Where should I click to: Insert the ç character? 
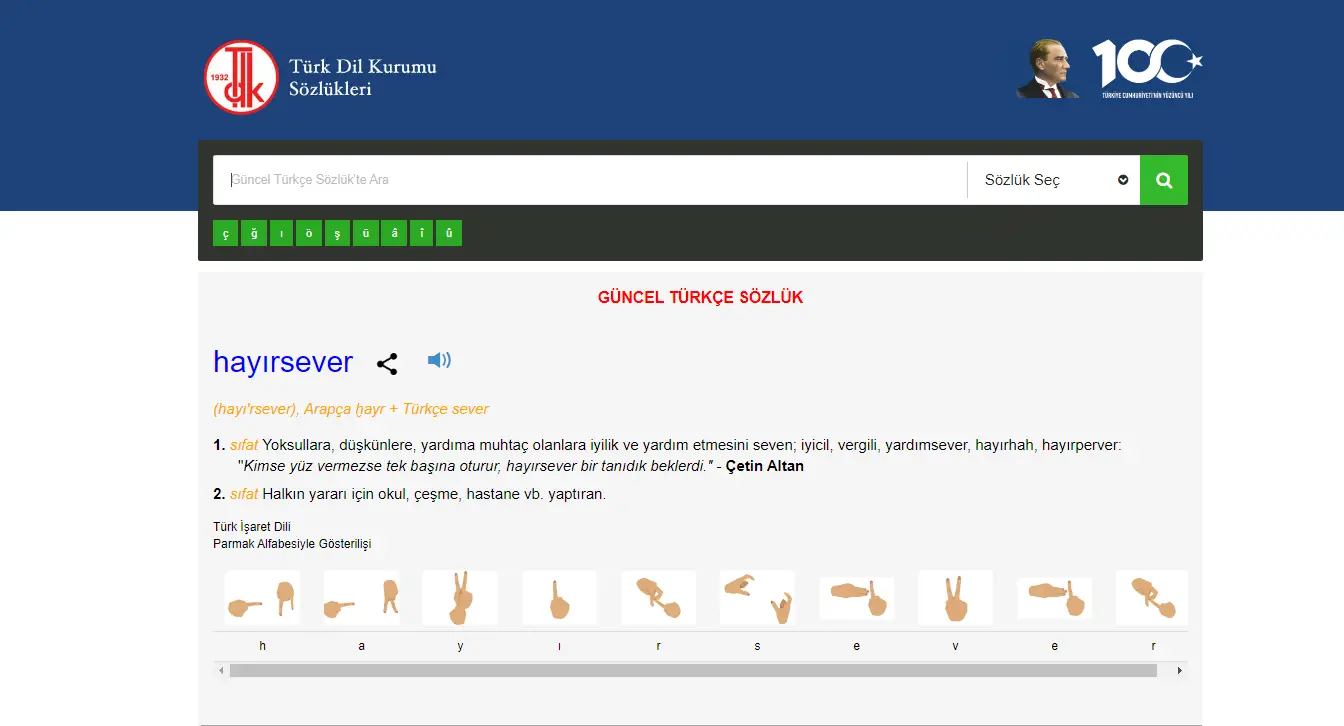pos(226,233)
